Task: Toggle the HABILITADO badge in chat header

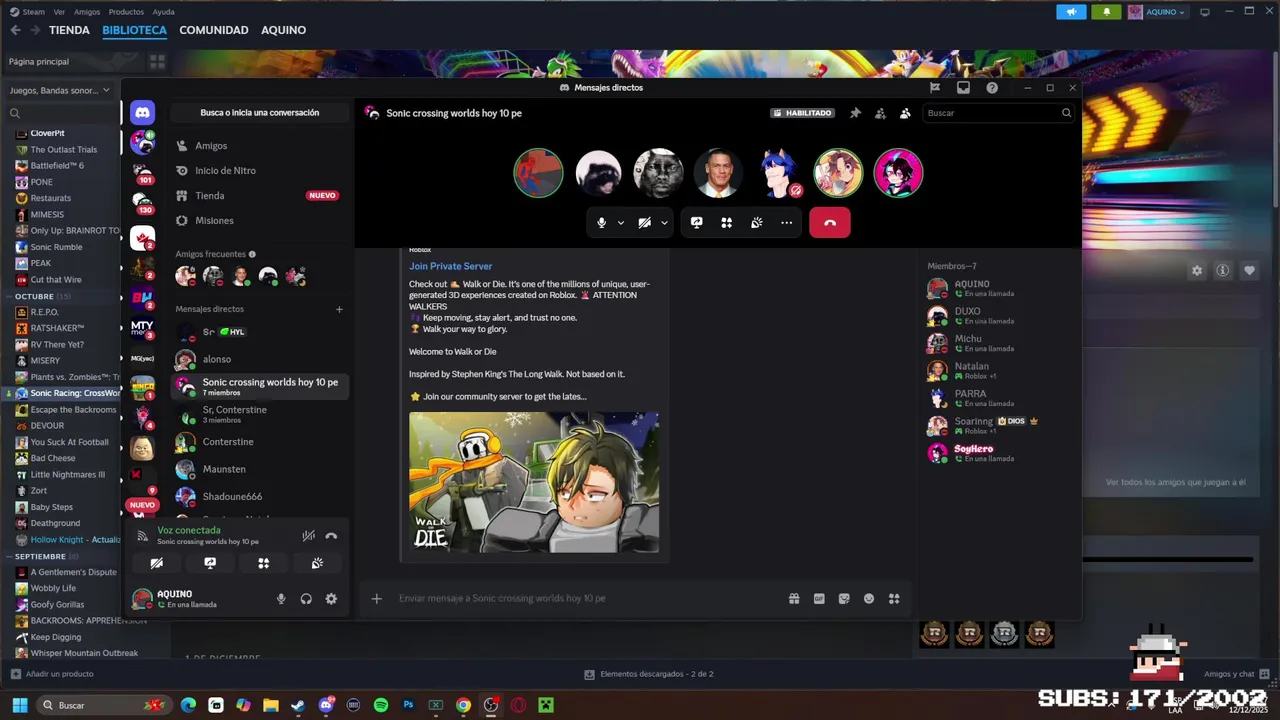Action: coord(803,113)
